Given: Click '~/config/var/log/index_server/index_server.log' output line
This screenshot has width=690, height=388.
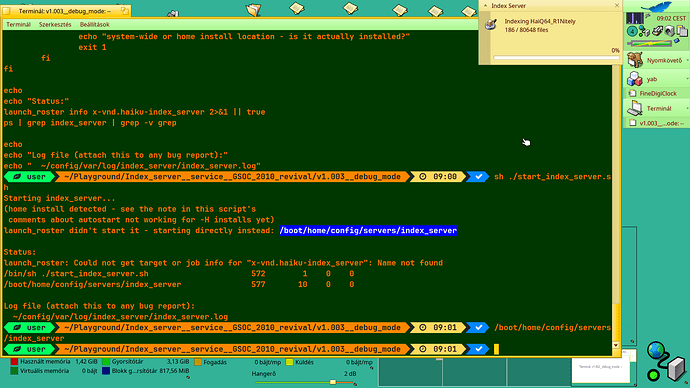Looking at the screenshot, I should tap(120, 317).
